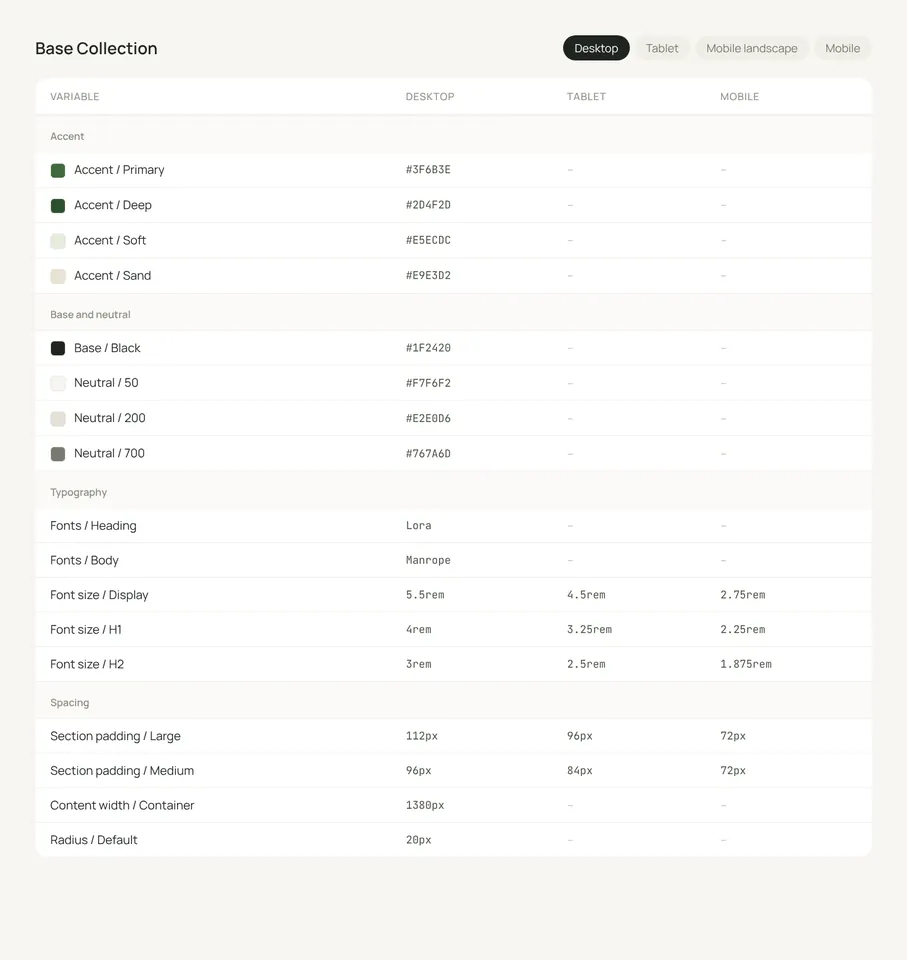The height and width of the screenshot is (960, 907).
Task: Click the 3.25rem tablet value
Action: [589, 629]
